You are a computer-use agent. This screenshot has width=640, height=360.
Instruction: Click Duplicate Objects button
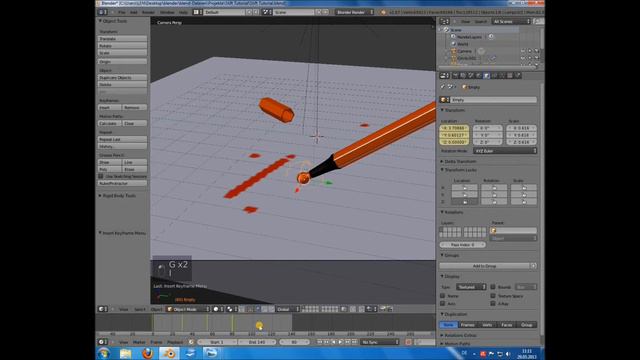click(x=122, y=78)
